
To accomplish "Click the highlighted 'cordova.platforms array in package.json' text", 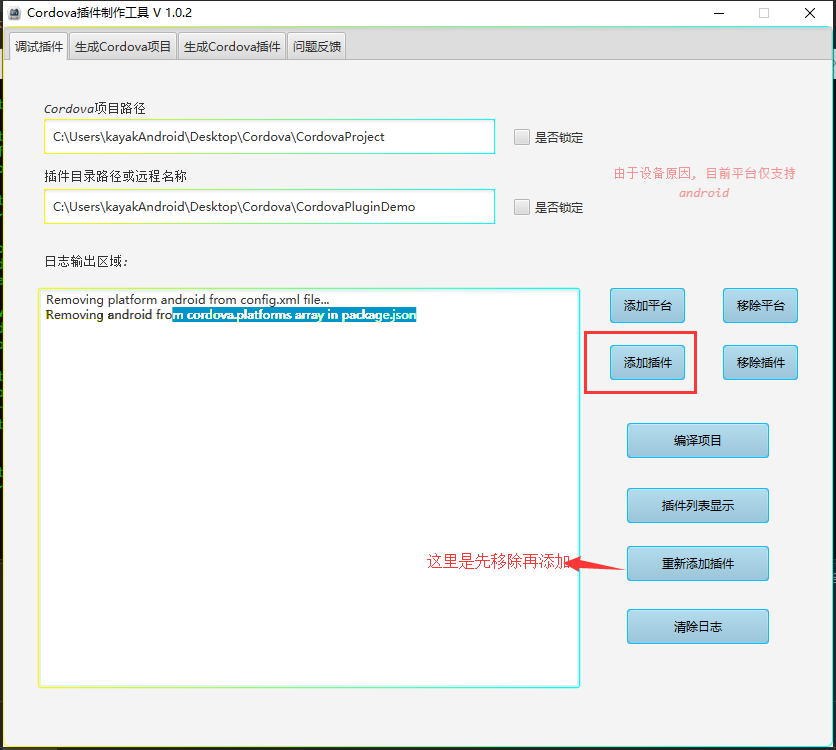I will coord(301,315).
